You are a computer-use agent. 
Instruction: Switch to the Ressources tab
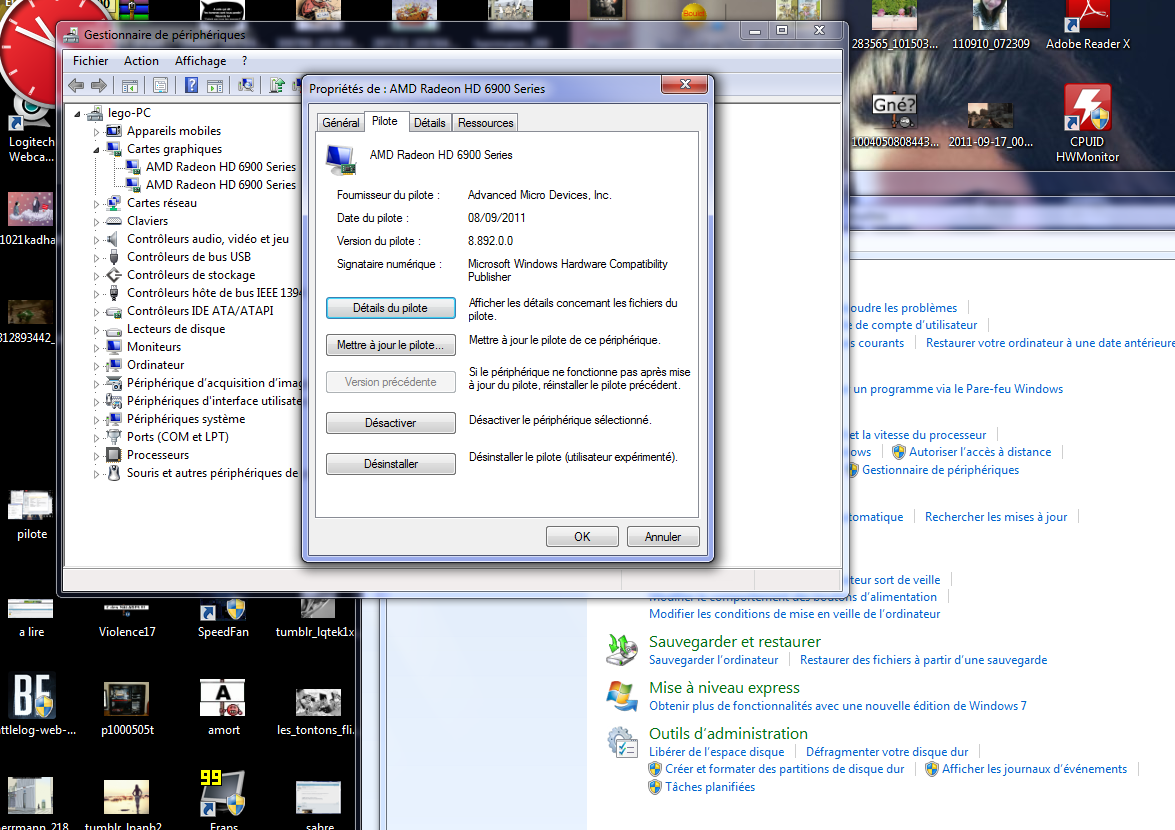(x=485, y=123)
